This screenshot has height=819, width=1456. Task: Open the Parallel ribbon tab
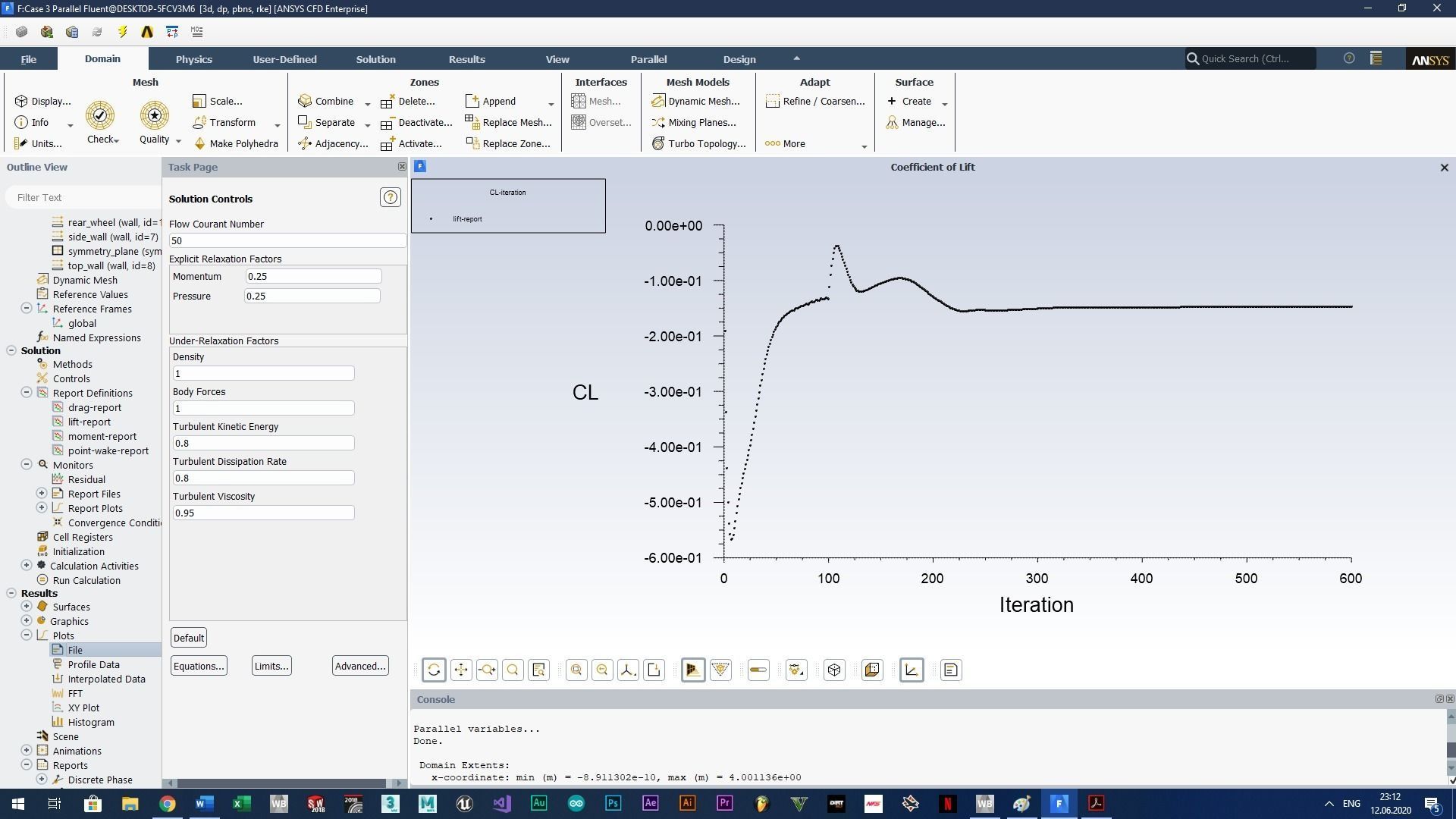coord(648,59)
